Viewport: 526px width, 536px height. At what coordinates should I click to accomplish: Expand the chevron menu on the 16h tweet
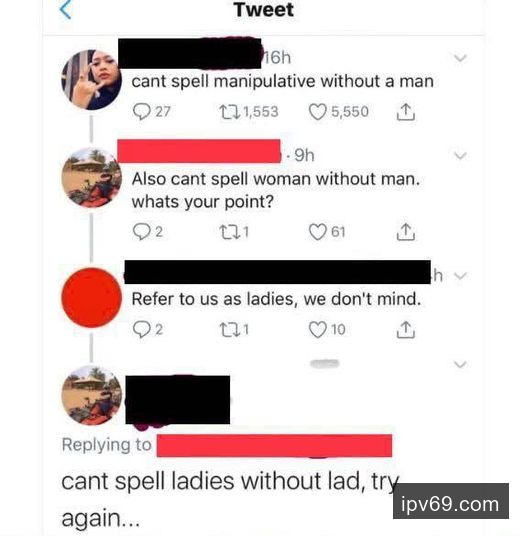click(460, 58)
